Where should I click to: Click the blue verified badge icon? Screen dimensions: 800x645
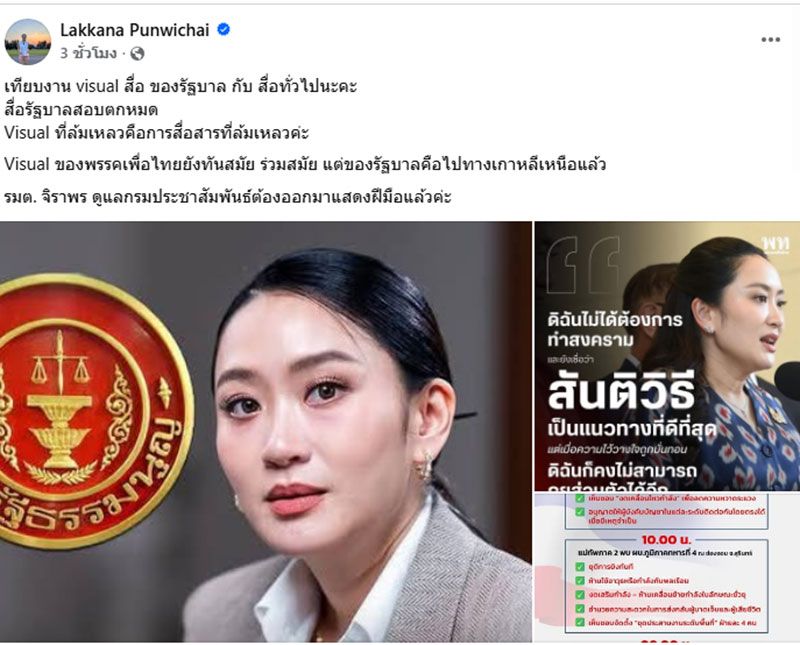[x=223, y=30]
